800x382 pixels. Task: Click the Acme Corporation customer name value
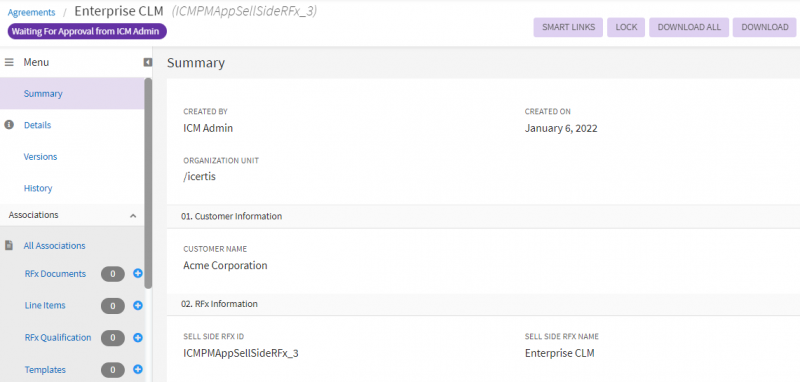[225, 266]
